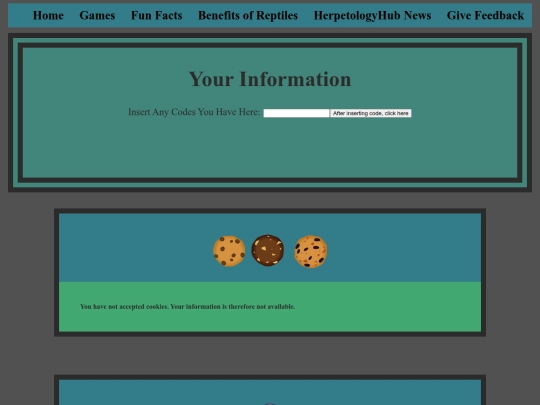Click the raisin and berry cookie icon
The image size is (540, 405).
pos(311,251)
